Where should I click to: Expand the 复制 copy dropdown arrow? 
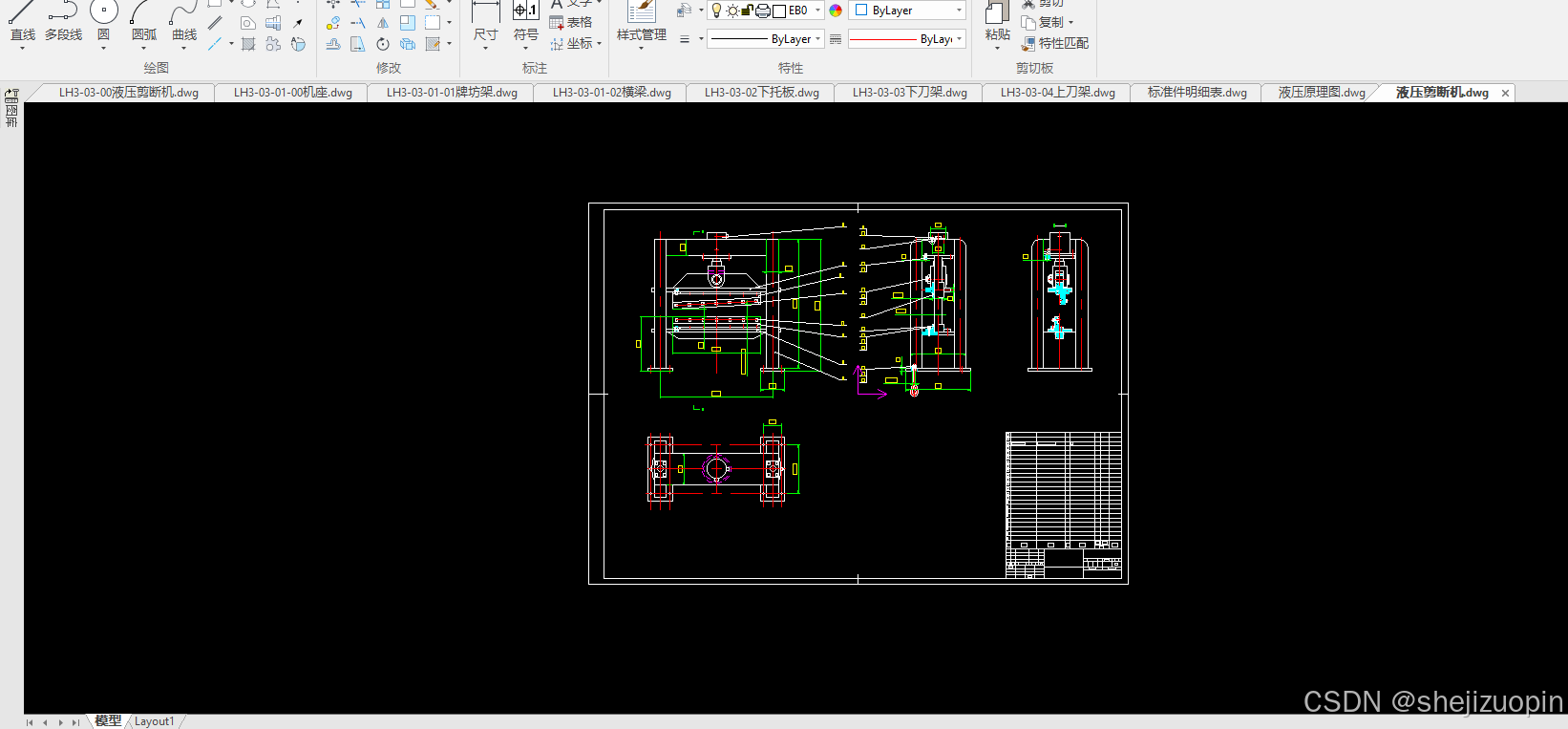point(1070,22)
